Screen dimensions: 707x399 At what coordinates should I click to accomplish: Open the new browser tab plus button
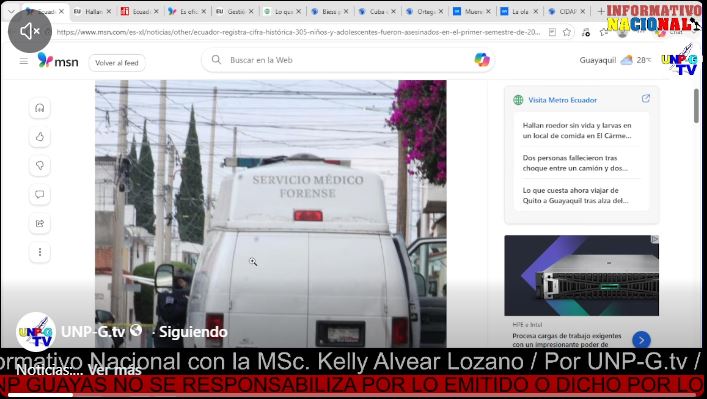click(x=601, y=11)
